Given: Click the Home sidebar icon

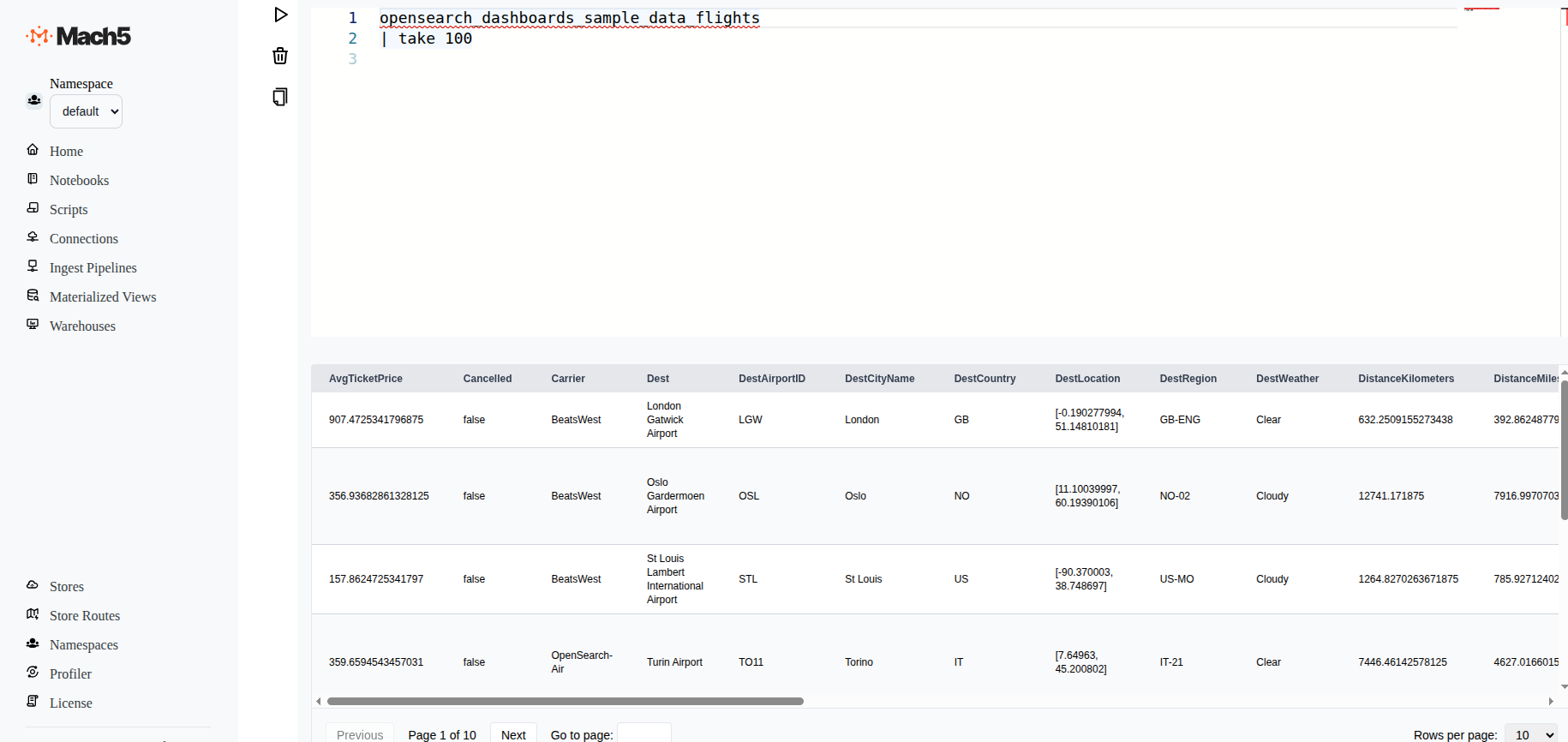Looking at the screenshot, I should tap(33, 150).
